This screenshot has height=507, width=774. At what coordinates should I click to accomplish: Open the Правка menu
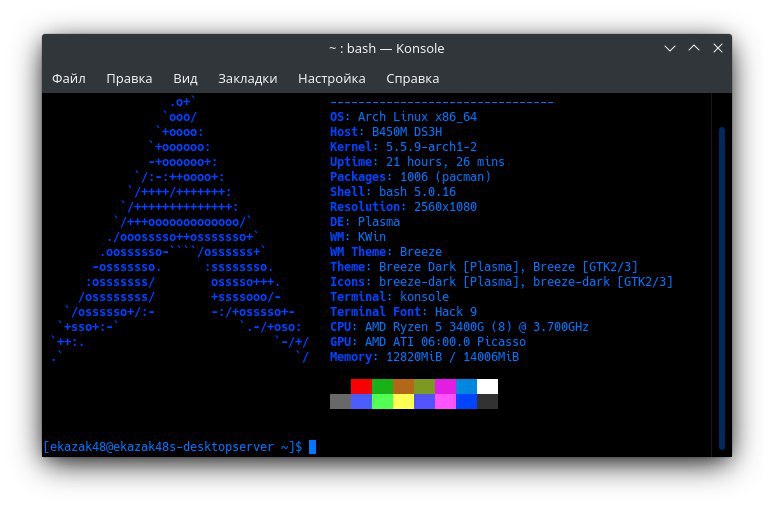click(129, 78)
